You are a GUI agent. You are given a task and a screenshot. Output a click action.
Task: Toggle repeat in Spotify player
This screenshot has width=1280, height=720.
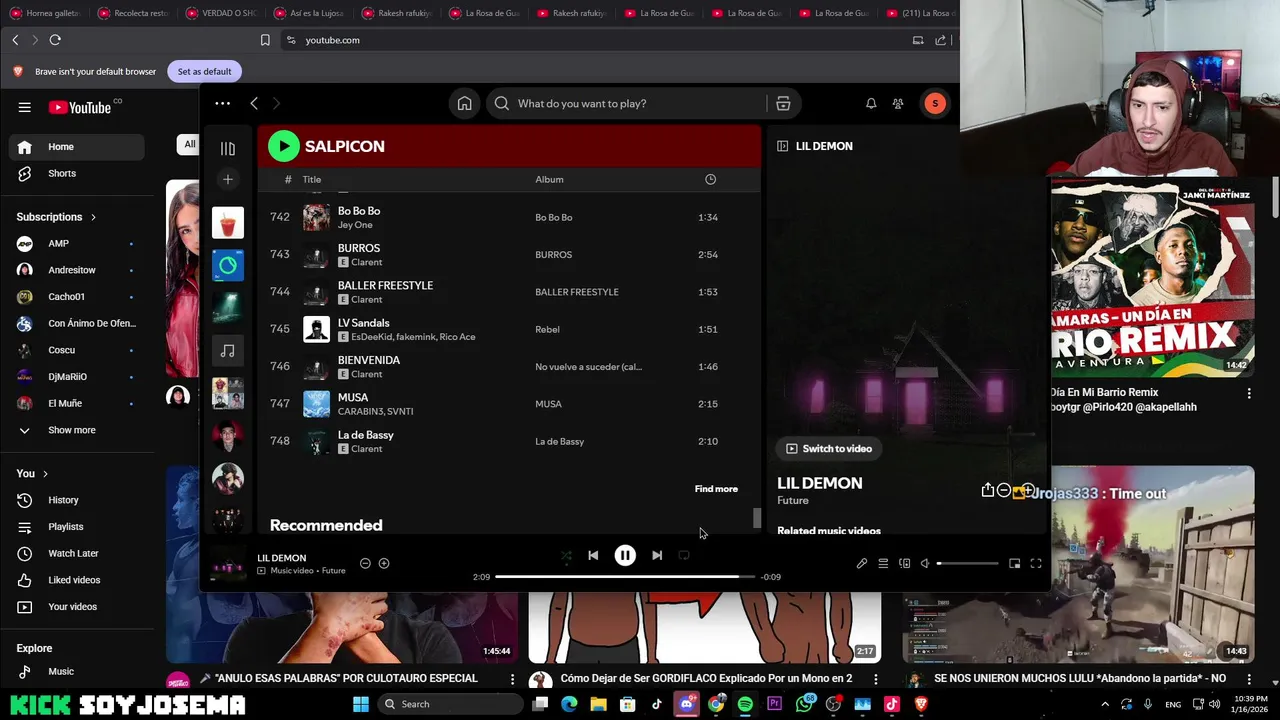684,555
